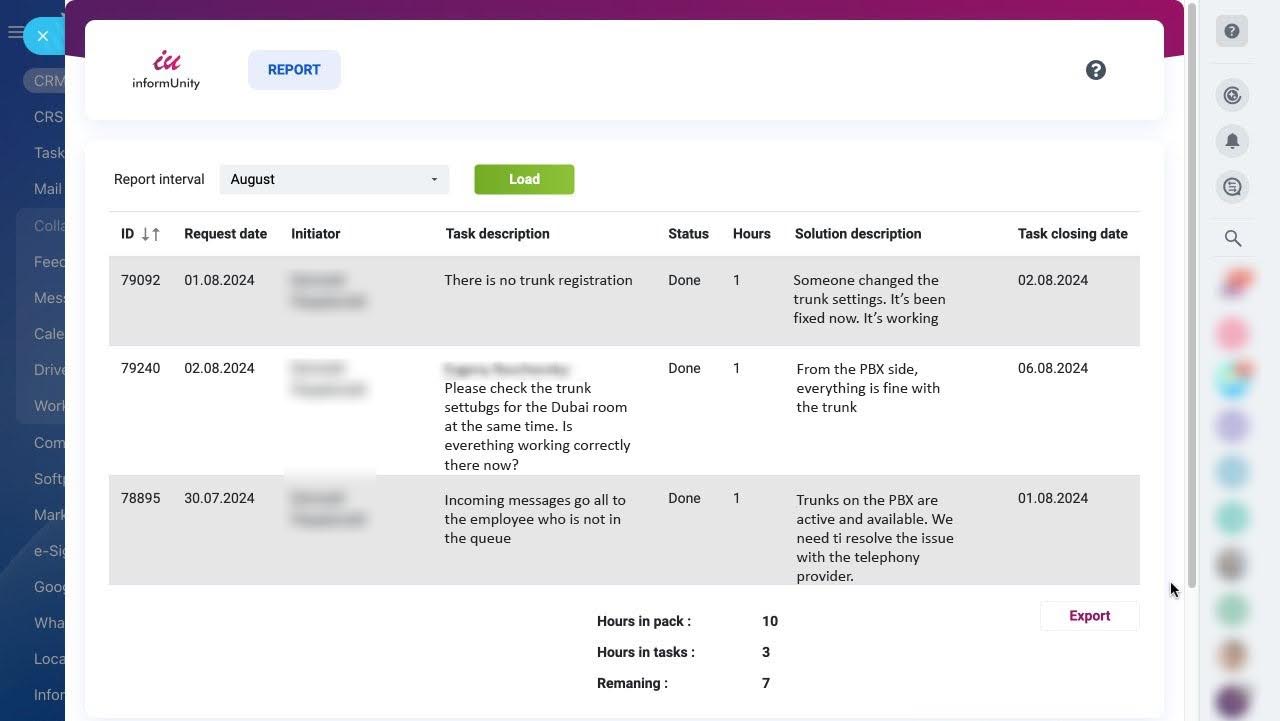
Task: Click the informUnity logo
Action: pyautogui.click(x=165, y=69)
